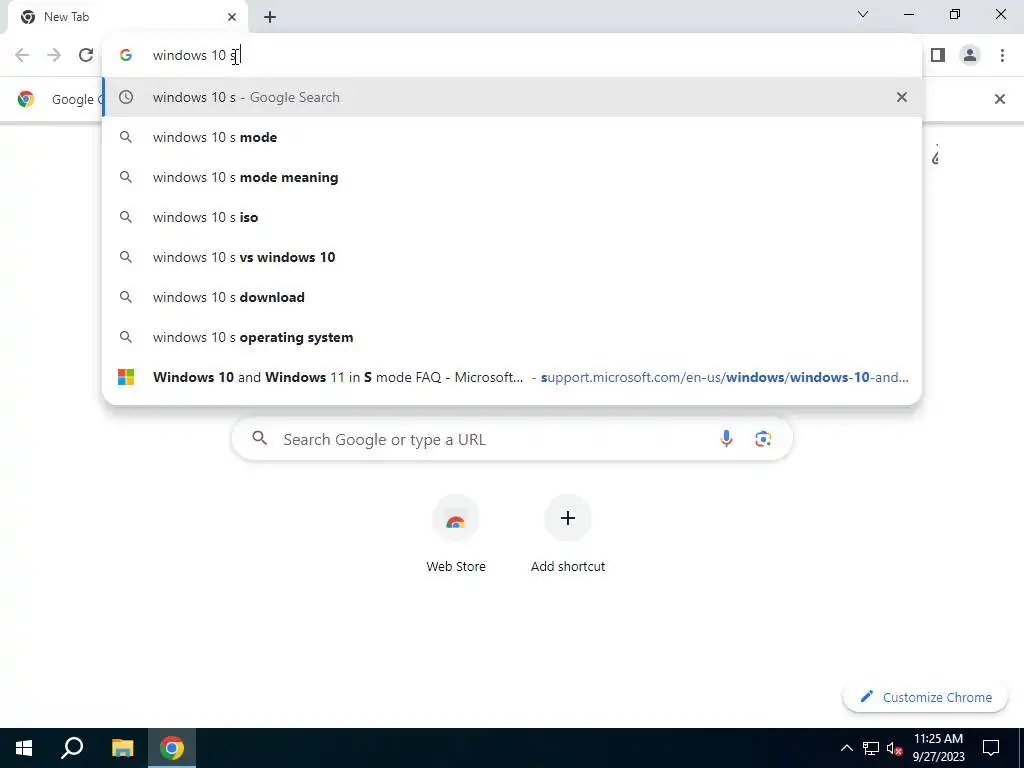Image resolution: width=1024 pixels, height=768 pixels.
Task: Click the Microsoft logo on the FAQ suggestion
Action: pyautogui.click(x=126, y=377)
